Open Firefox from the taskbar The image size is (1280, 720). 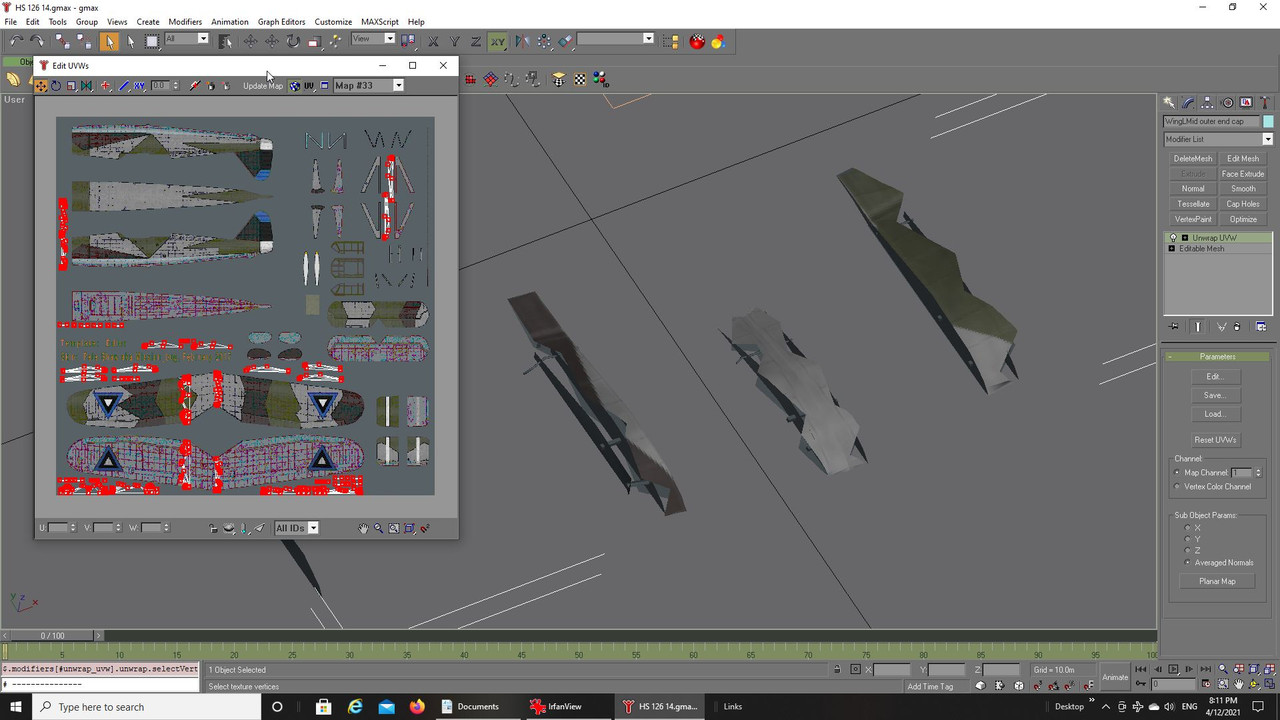coord(417,706)
